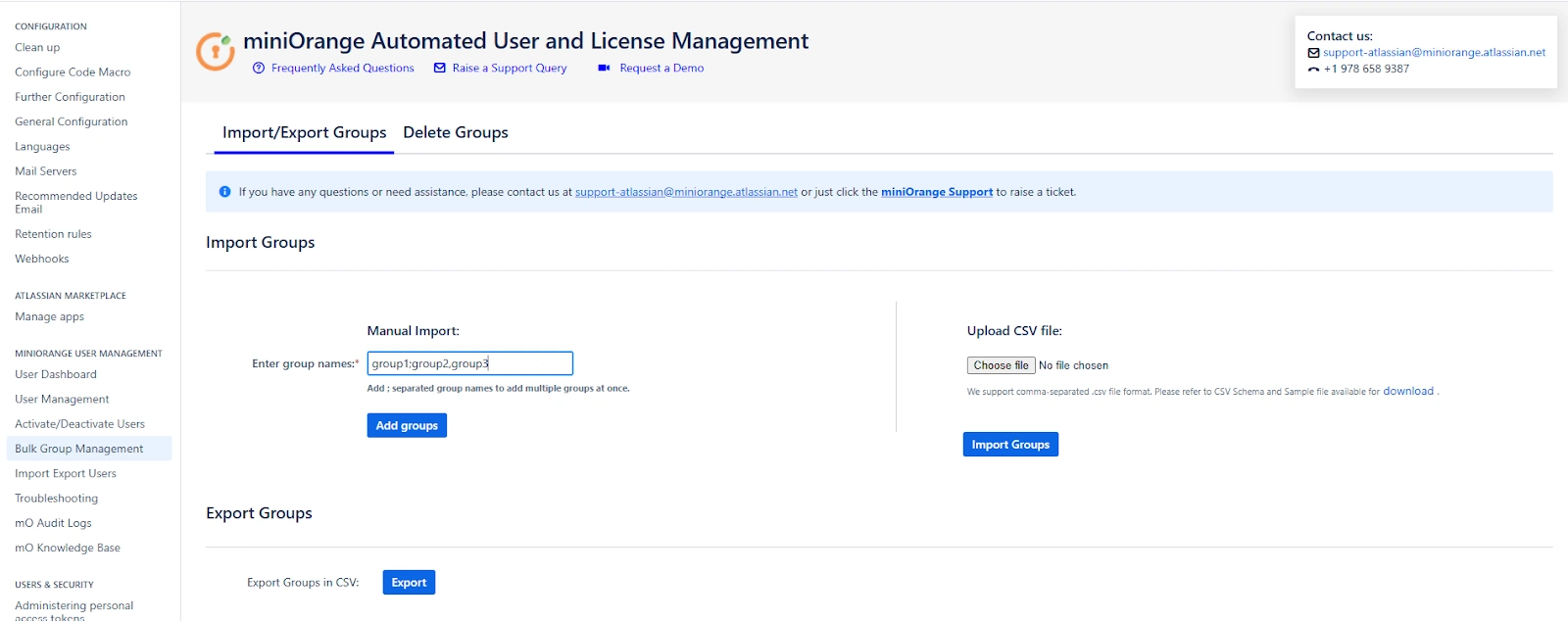The image size is (1568, 621).
Task: Click the envelope icon beside Raise a Support Query
Action: [x=440, y=68]
